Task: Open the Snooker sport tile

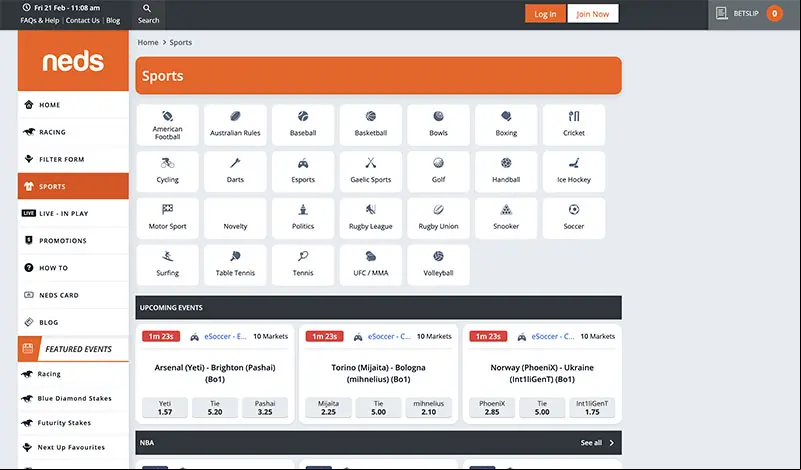Action: click(506, 218)
